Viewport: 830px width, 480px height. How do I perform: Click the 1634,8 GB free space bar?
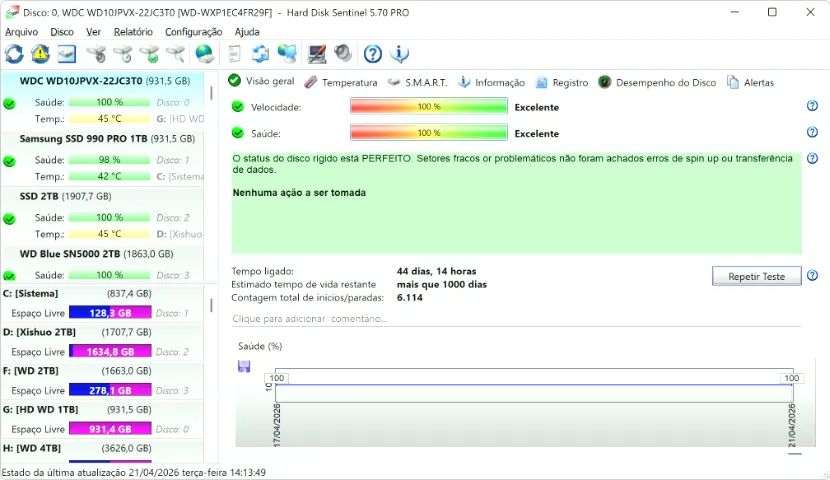point(110,351)
